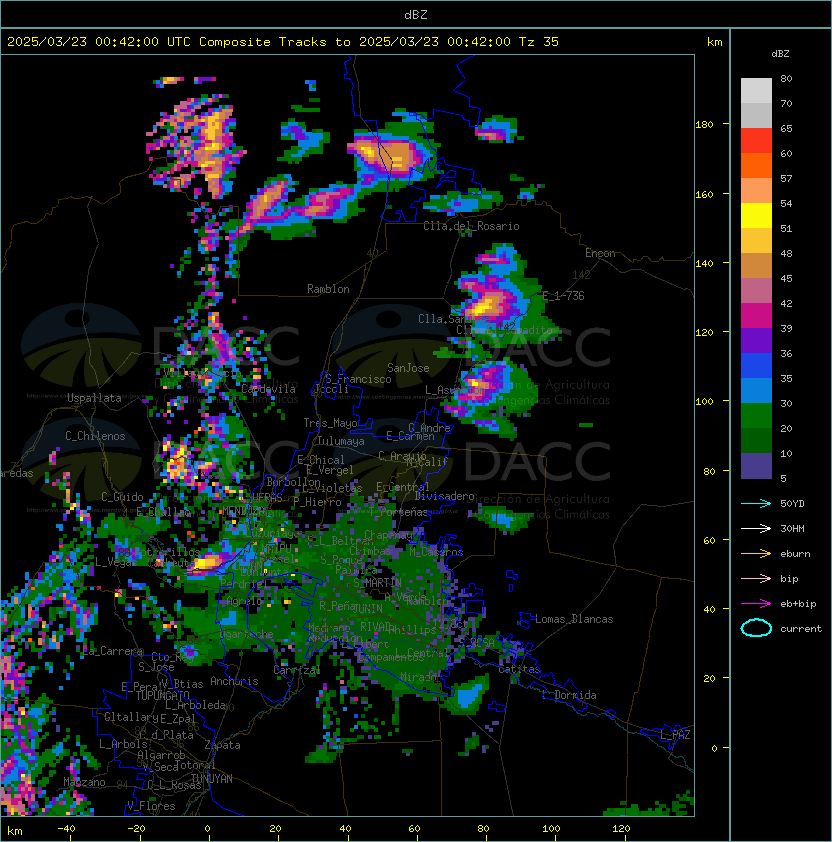
Task: Click the '50YD' legend label
Action: click(792, 503)
